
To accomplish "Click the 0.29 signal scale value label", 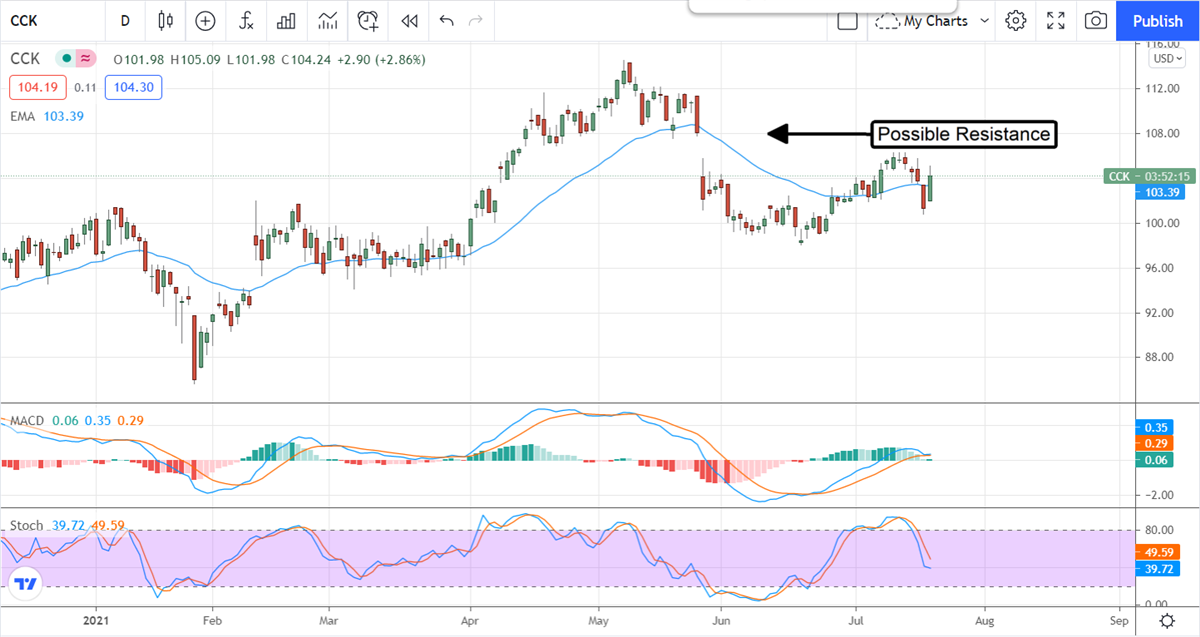I will [1154, 442].
